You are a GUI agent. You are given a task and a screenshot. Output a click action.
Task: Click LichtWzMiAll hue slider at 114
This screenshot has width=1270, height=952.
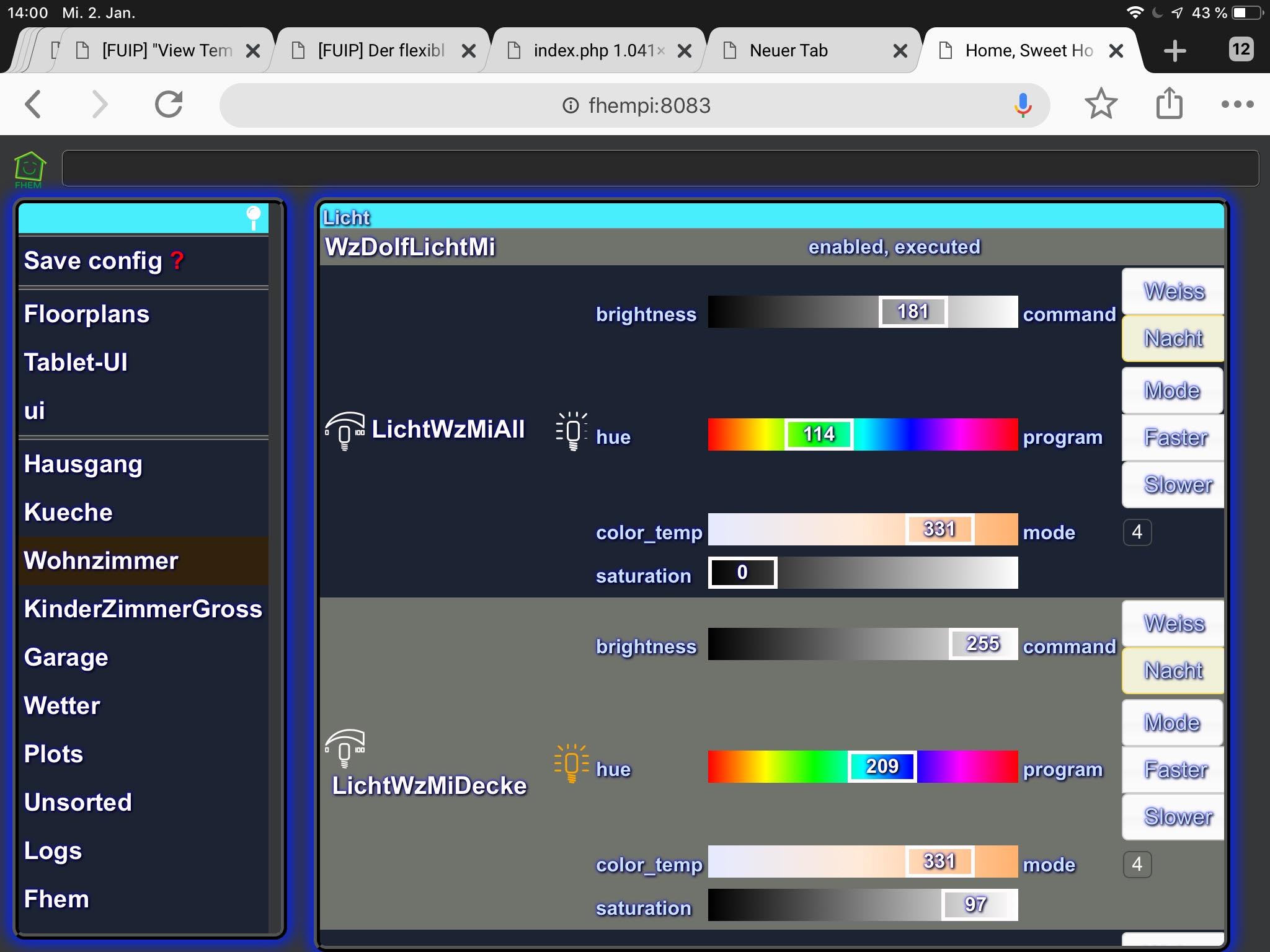pos(819,434)
